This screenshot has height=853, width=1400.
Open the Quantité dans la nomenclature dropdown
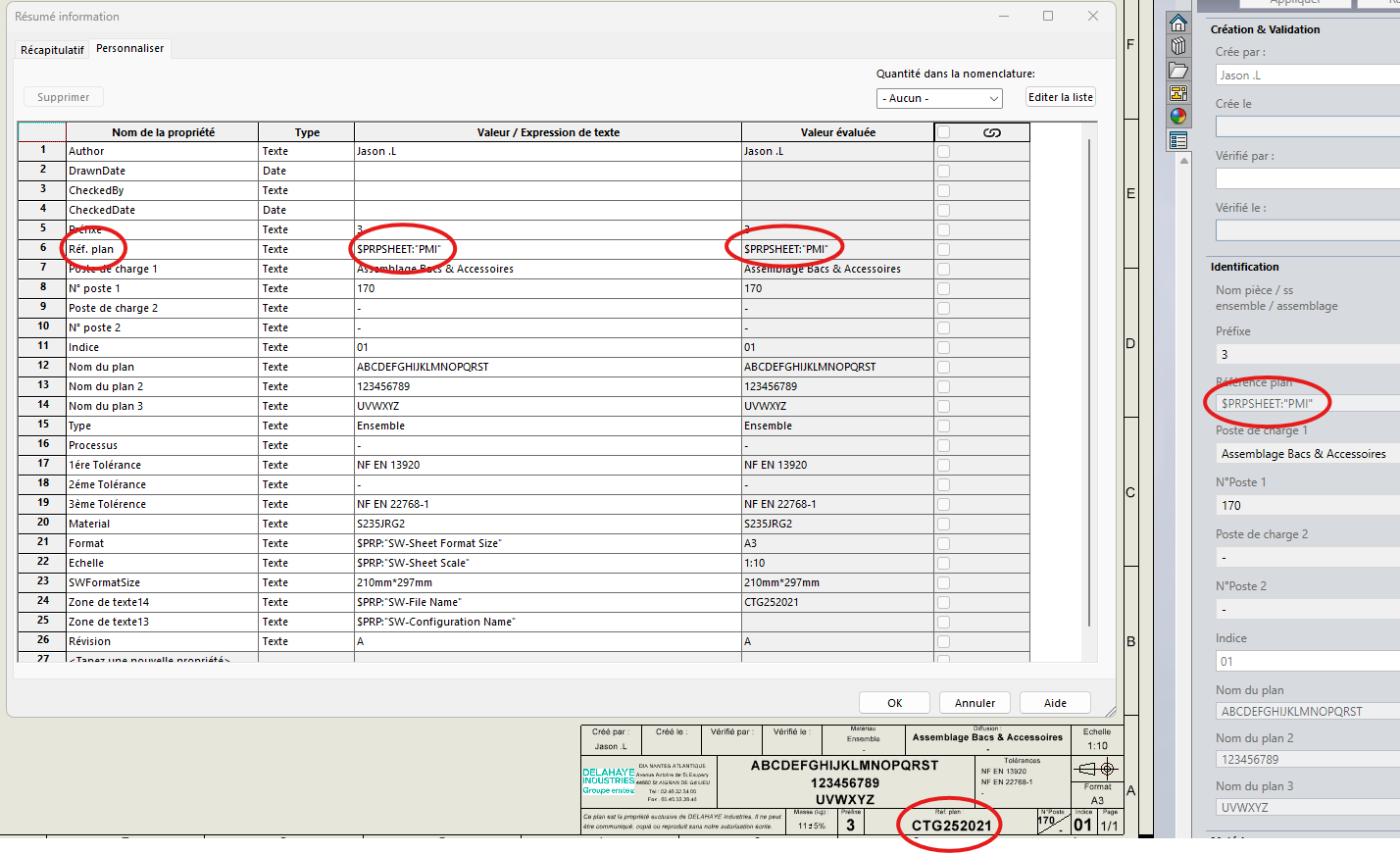coord(939,98)
